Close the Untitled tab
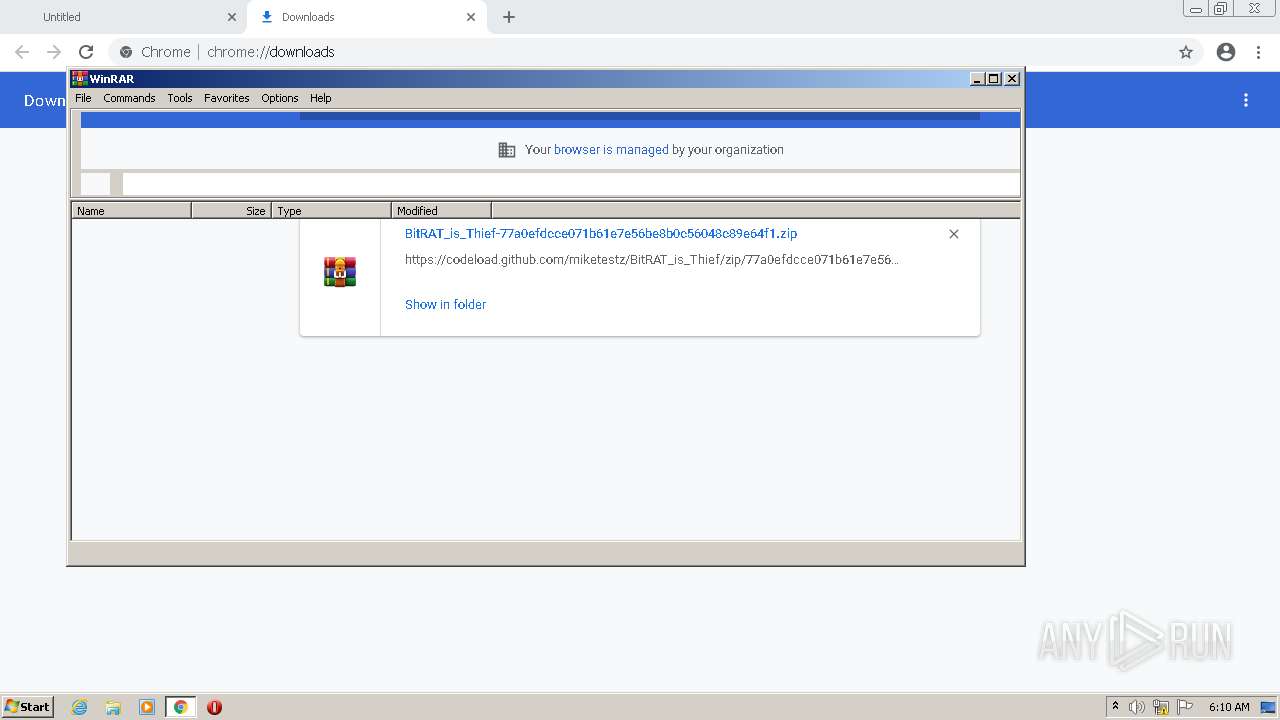The image size is (1280, 720). [232, 17]
